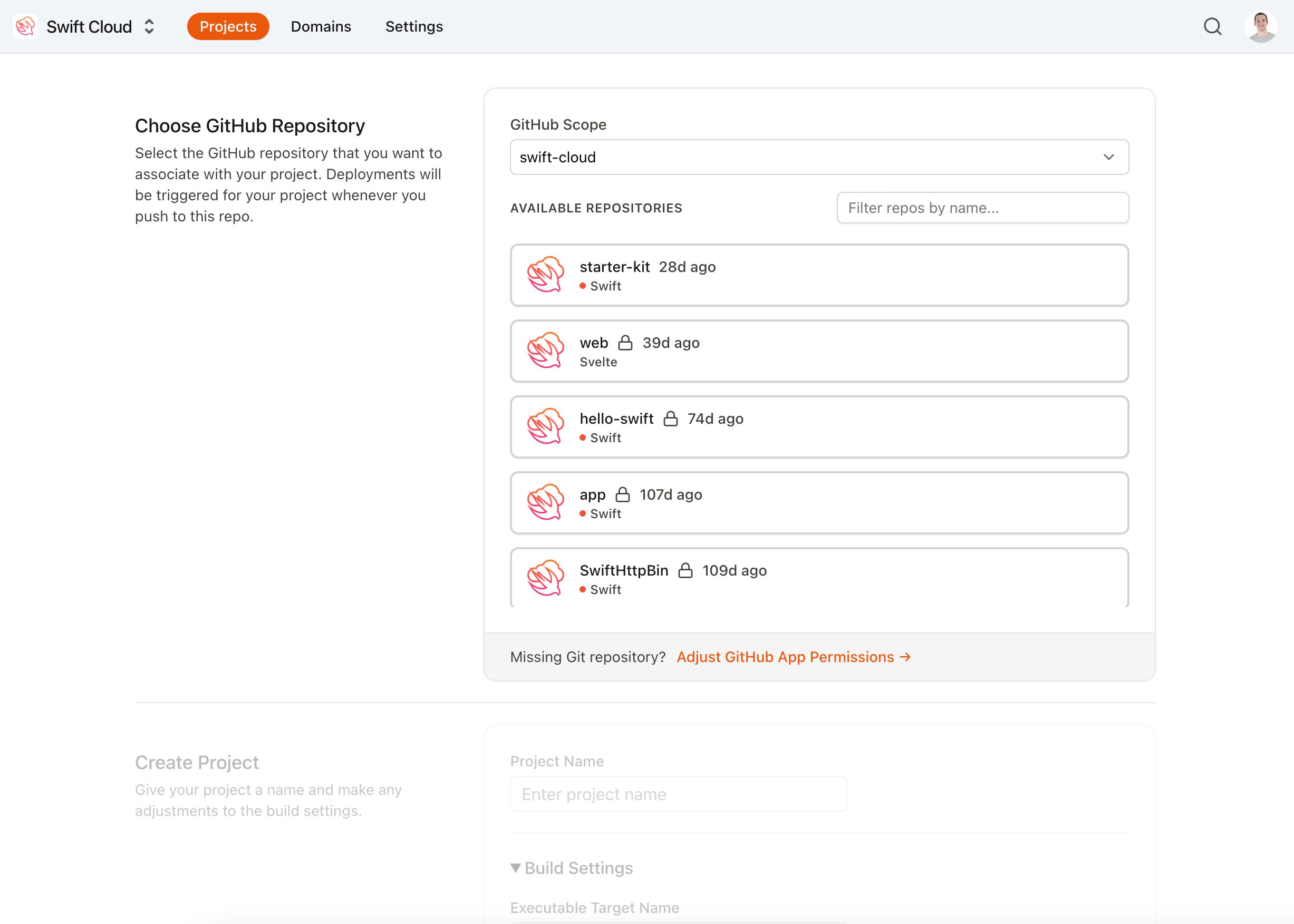Click the Swift bird icon on SwiftHttpBin repo
The height and width of the screenshot is (924, 1294).
click(x=545, y=578)
